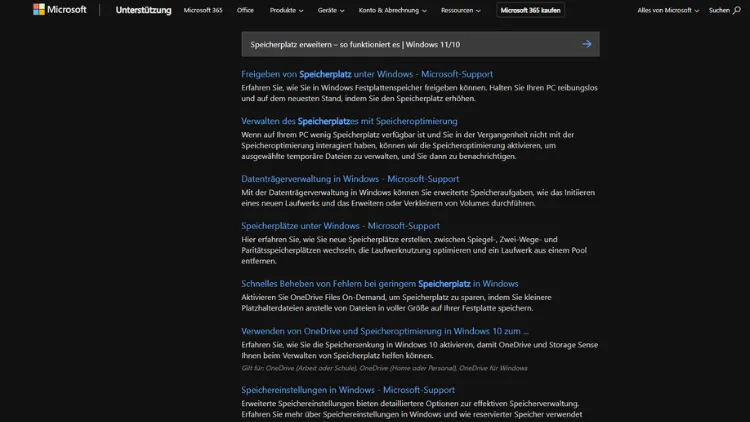
Task: Open Speichereinstellungen in Windows result
Action: (348, 390)
